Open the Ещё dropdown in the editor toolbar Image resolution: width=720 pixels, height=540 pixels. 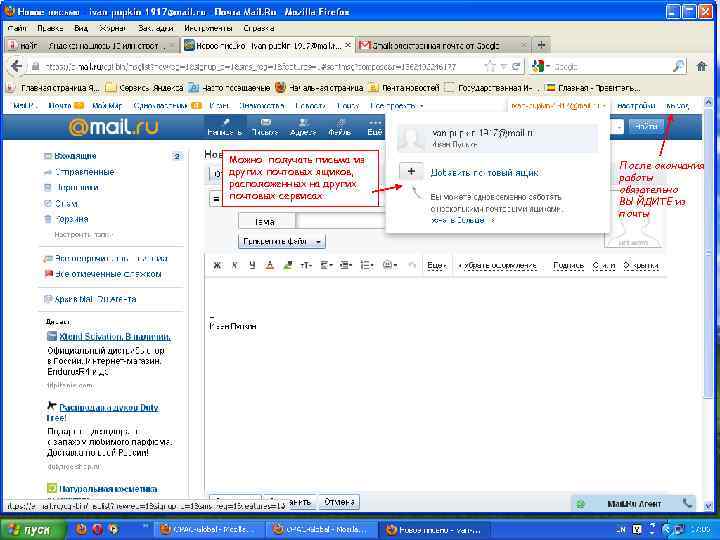(437, 265)
